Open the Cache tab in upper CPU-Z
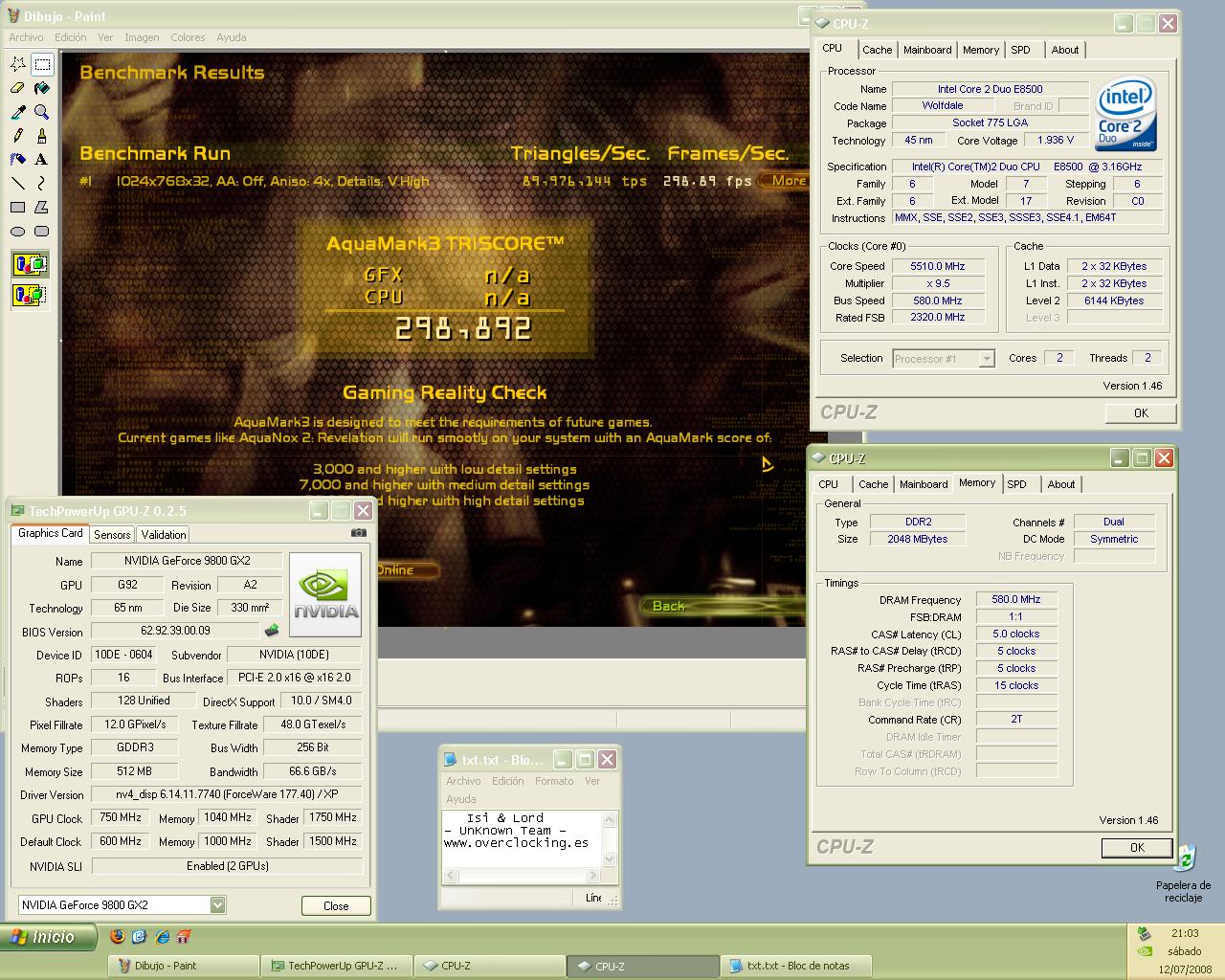Screen dimensions: 1225x980 click(x=877, y=50)
